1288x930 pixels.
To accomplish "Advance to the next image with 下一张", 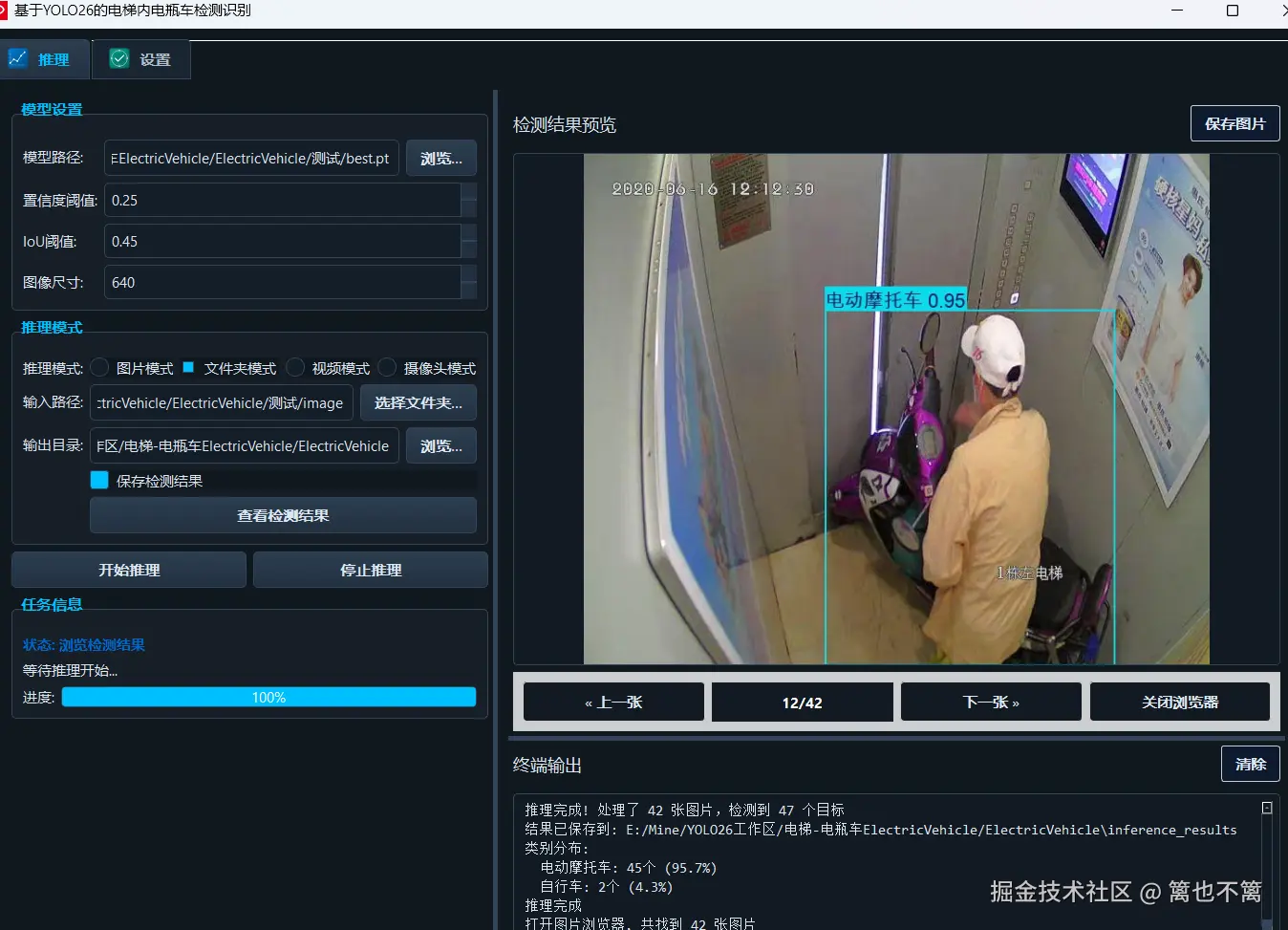I will [x=991, y=702].
